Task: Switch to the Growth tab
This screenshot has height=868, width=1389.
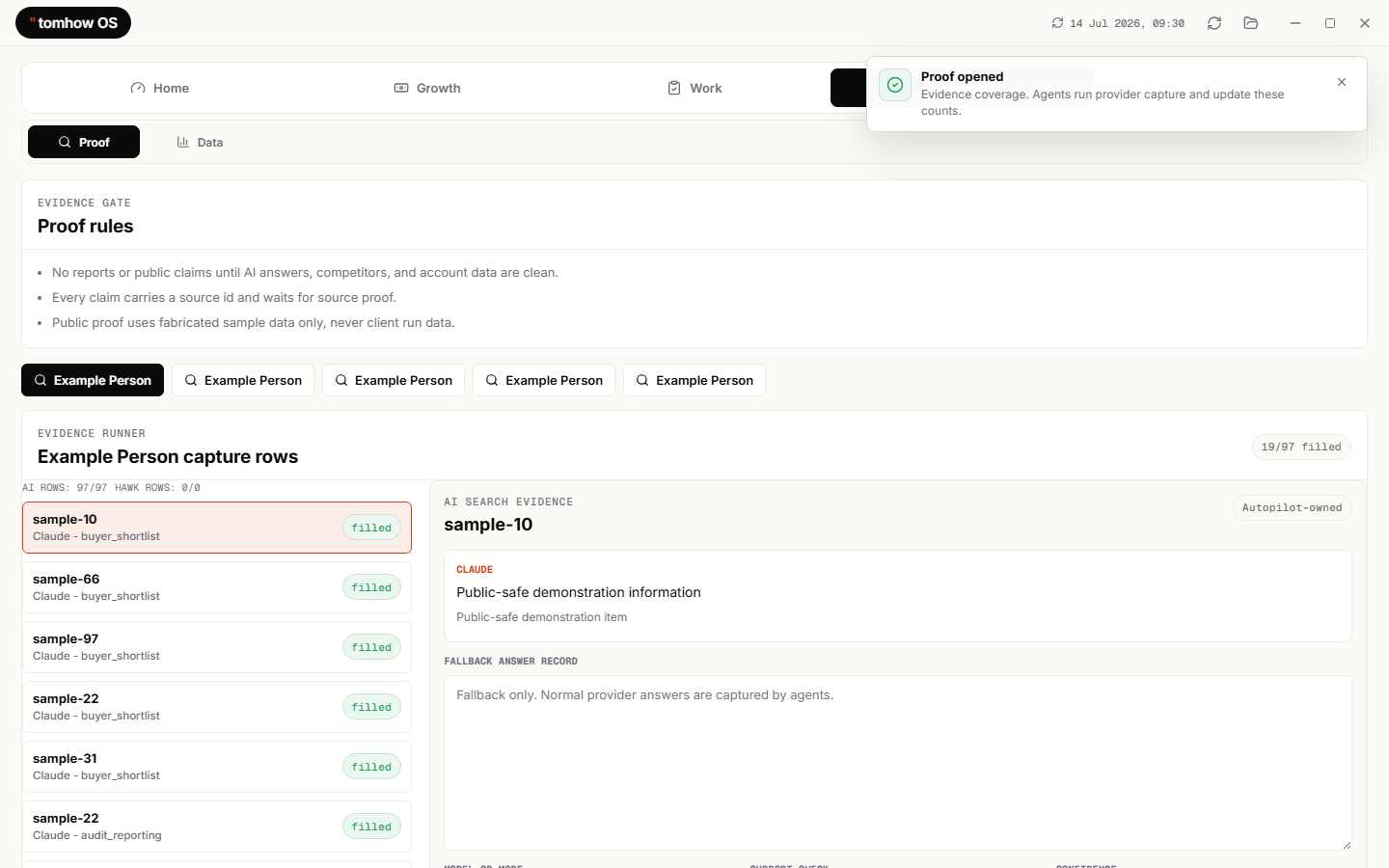Action: click(x=427, y=88)
